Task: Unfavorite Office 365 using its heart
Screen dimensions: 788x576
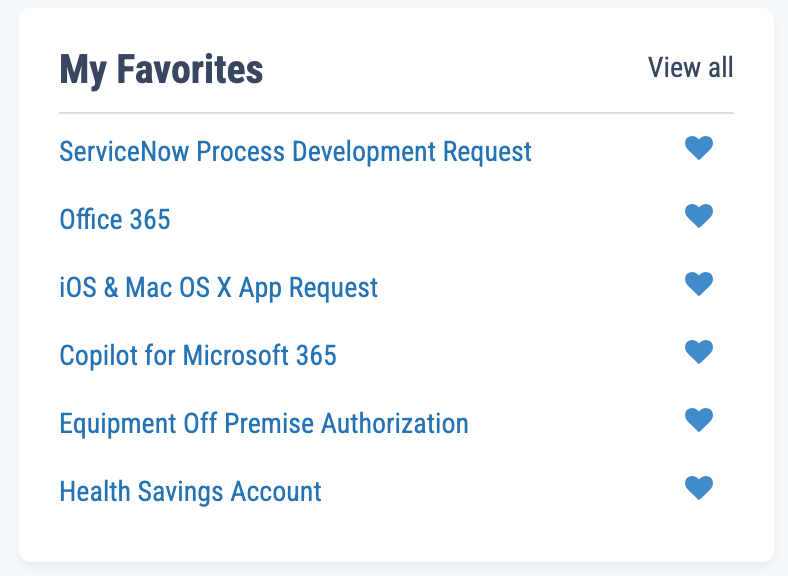Action: 698,215
